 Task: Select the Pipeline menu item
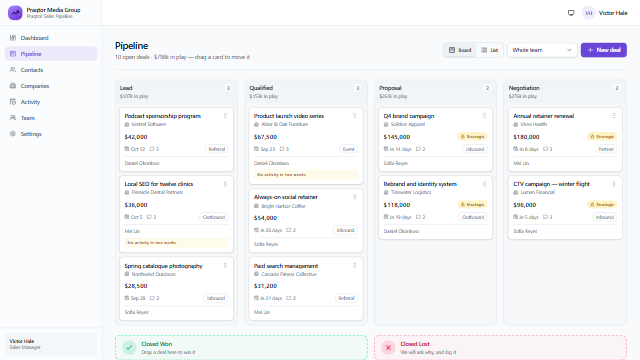coord(51,54)
